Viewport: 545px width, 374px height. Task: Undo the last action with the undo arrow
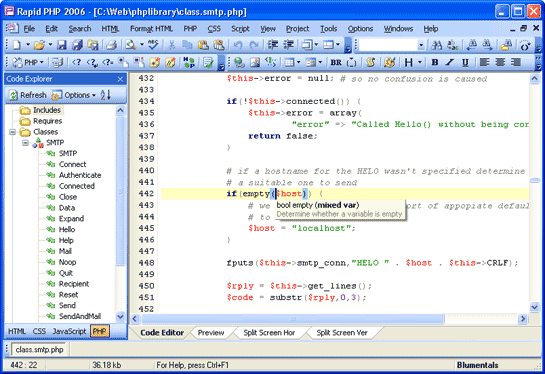point(238,45)
